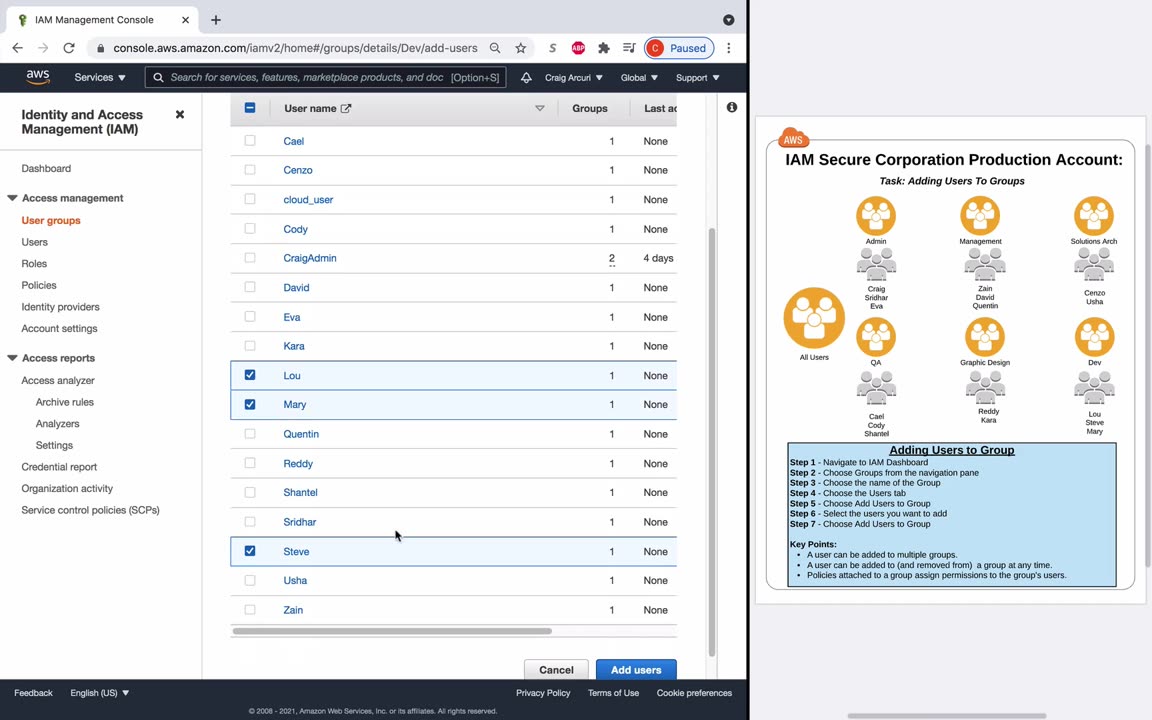This screenshot has width=1152, height=720.
Task: Click the horizontal table scrollbar
Action: pyautogui.click(x=392, y=630)
